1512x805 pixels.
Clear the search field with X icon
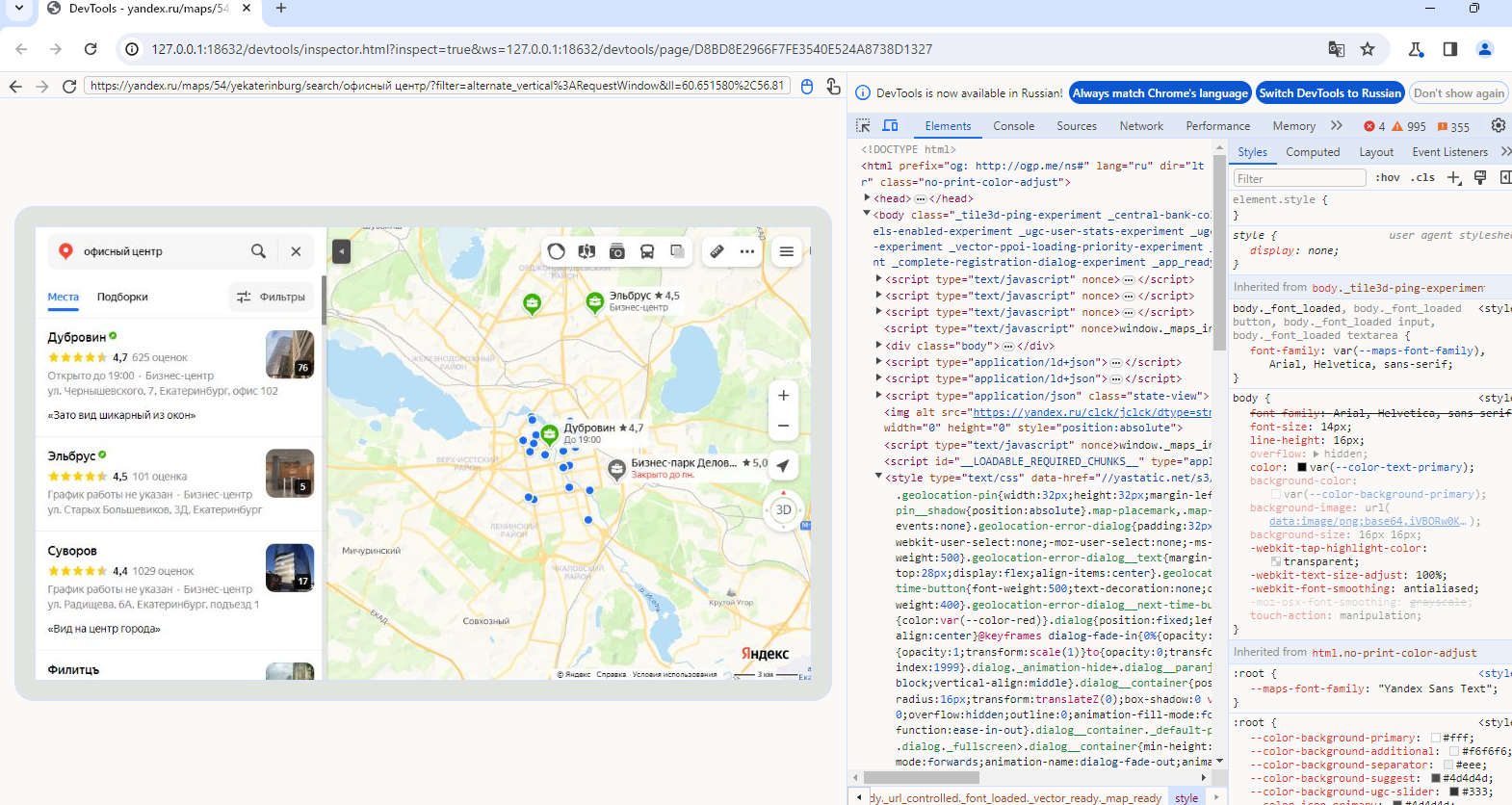click(296, 251)
